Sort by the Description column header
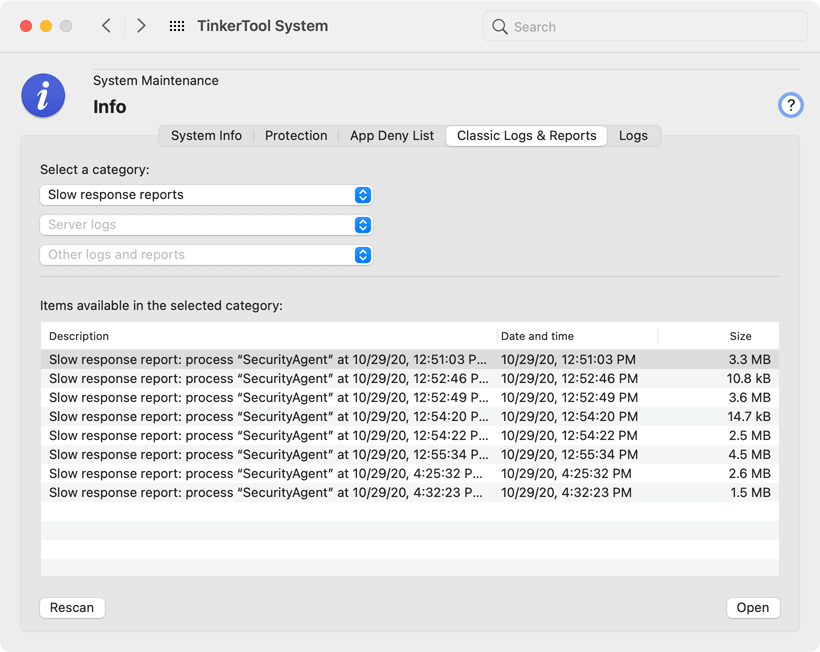Screen dimensions: 820x652 tap(269, 336)
